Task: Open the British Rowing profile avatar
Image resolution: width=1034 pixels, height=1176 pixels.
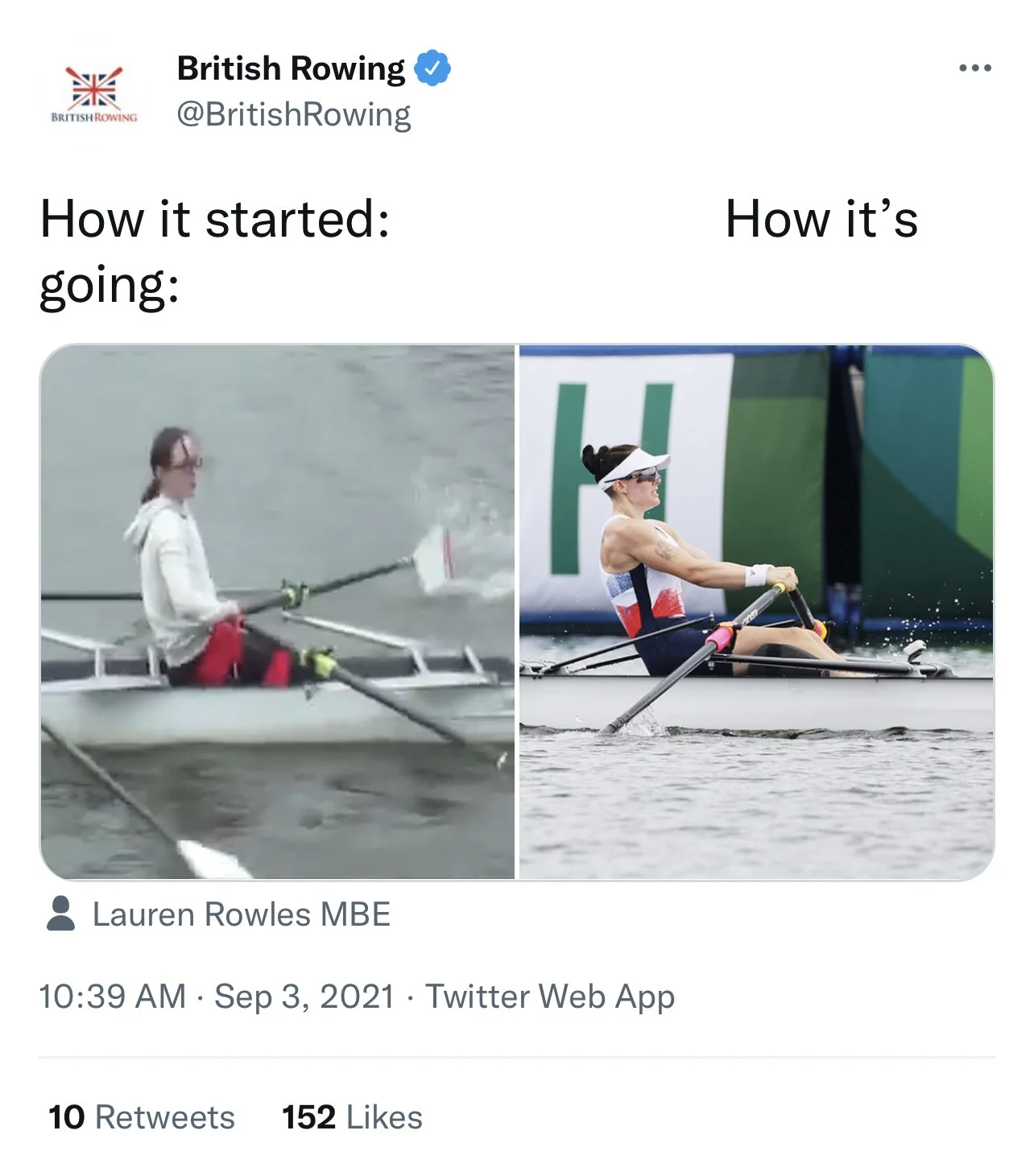Action: tap(93, 91)
